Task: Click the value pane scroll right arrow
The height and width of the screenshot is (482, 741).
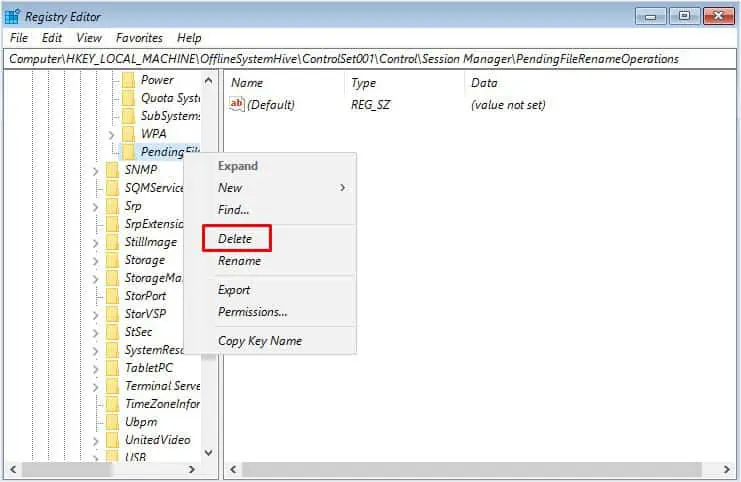Action: (x=726, y=469)
